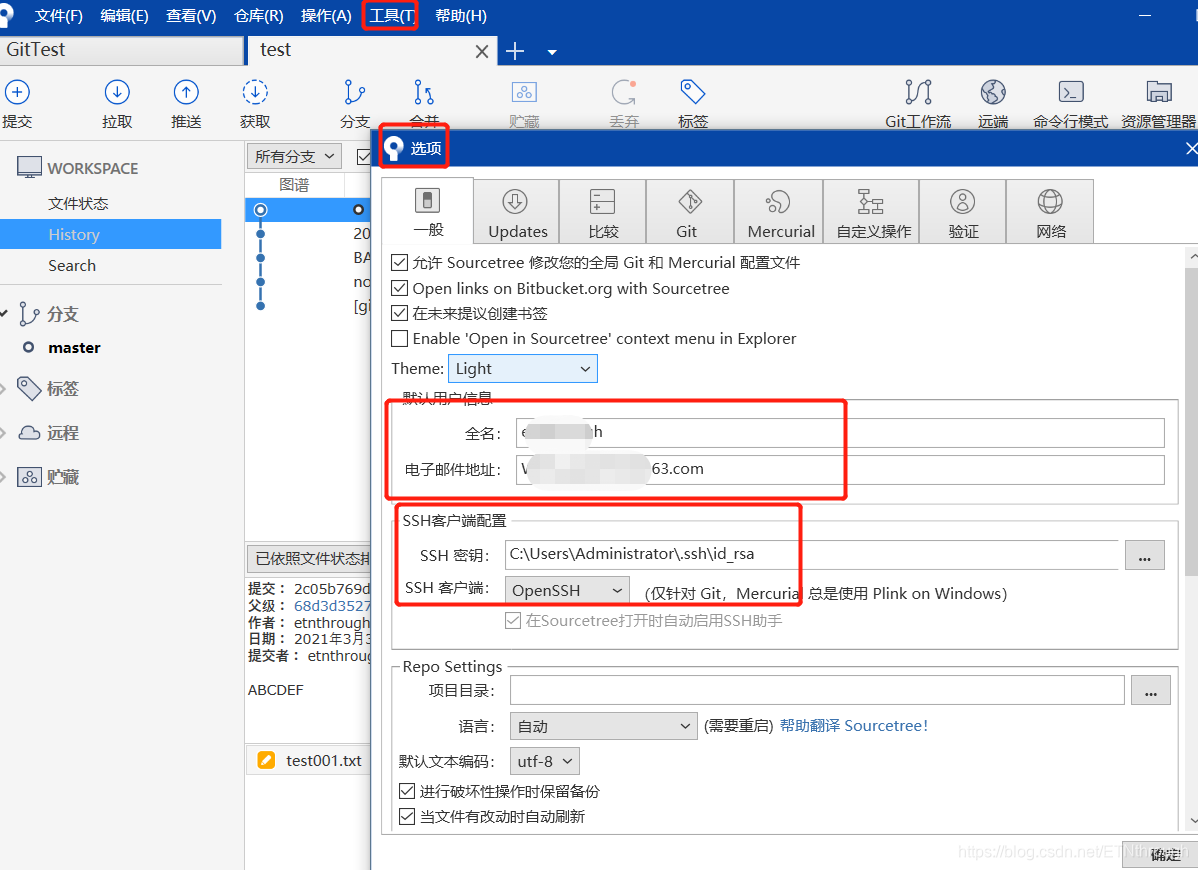Open the 操作(A) menu
The height and width of the screenshot is (870, 1198).
point(325,16)
